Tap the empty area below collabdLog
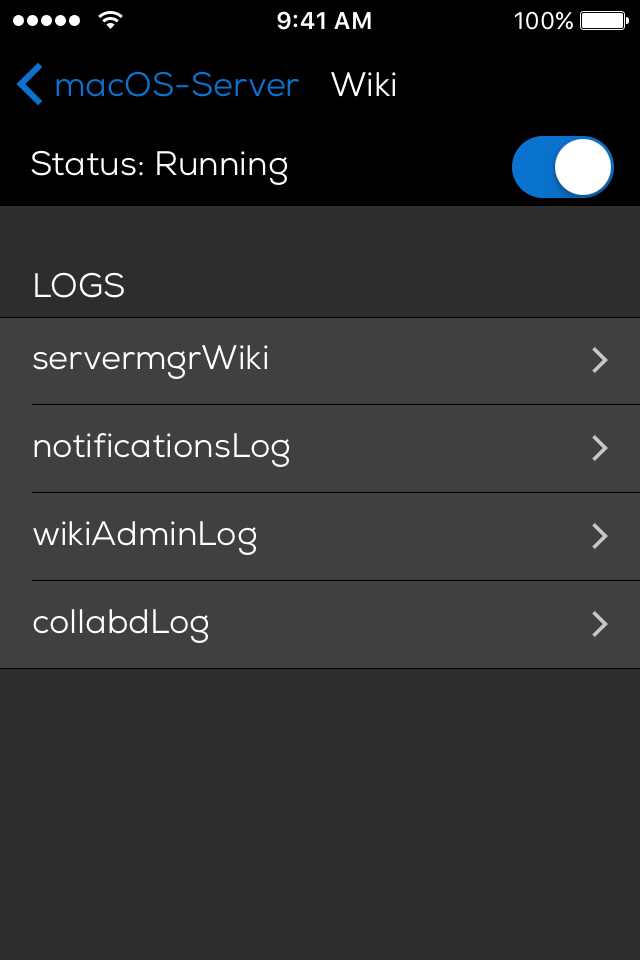The image size is (640, 960). (320, 810)
